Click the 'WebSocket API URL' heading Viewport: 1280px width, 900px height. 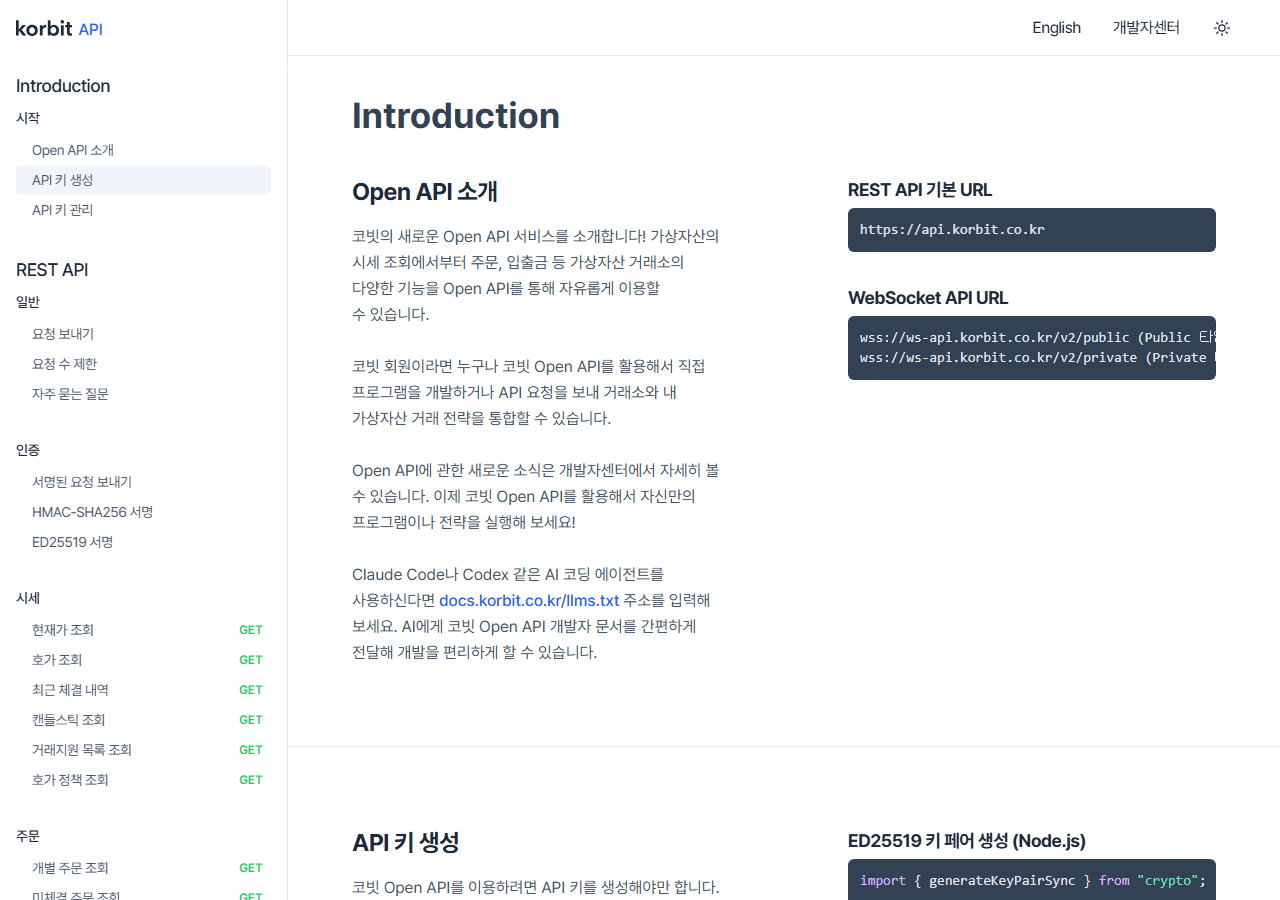tap(928, 298)
